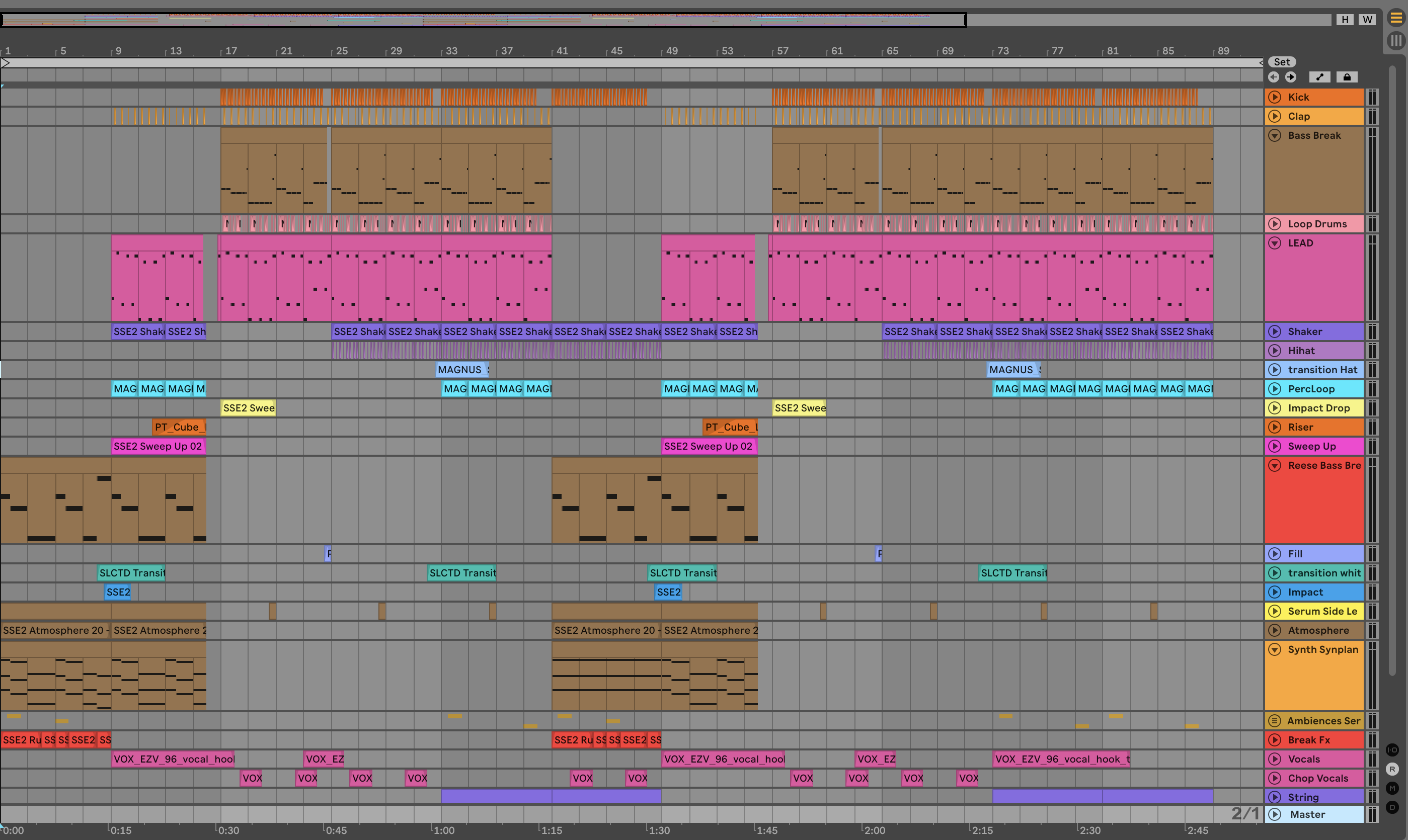Jump to the previous locator arrow
Viewport: 1408px width, 840px height.
pyautogui.click(x=1273, y=77)
